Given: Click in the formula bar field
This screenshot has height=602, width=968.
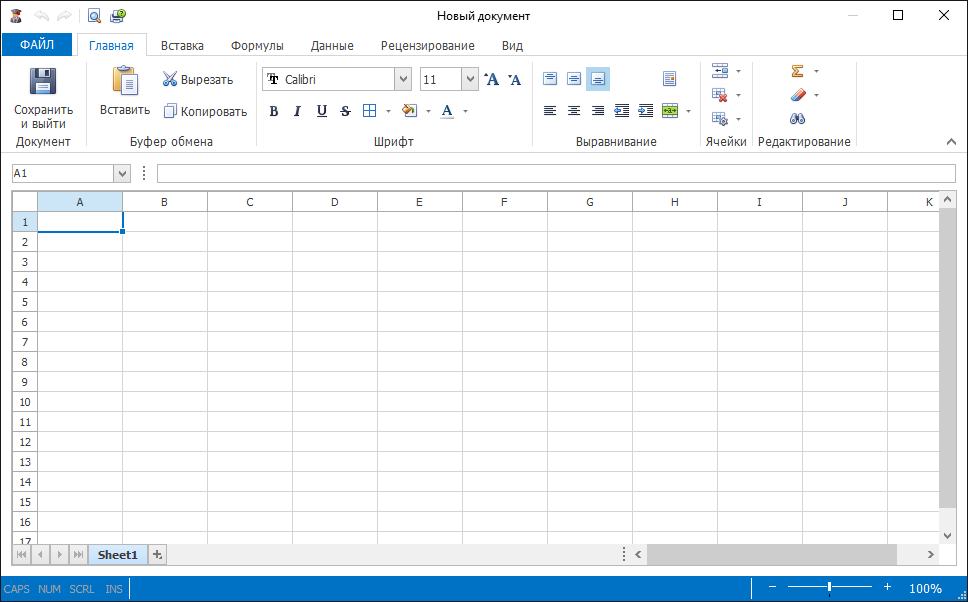Looking at the screenshot, I should tap(556, 173).
